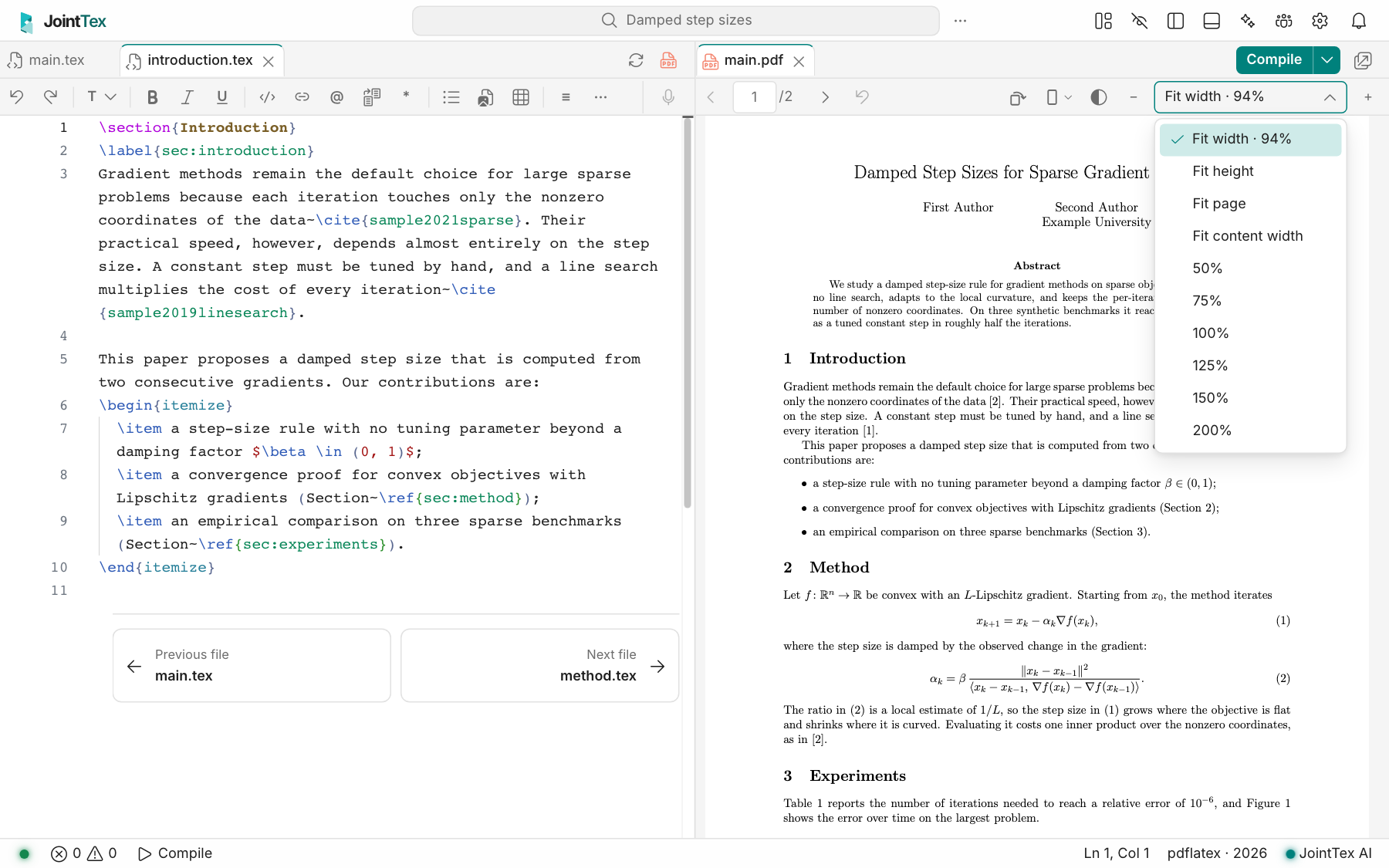Click the redo icon in editor toolbar
The height and width of the screenshot is (868, 1389).
[x=51, y=96]
